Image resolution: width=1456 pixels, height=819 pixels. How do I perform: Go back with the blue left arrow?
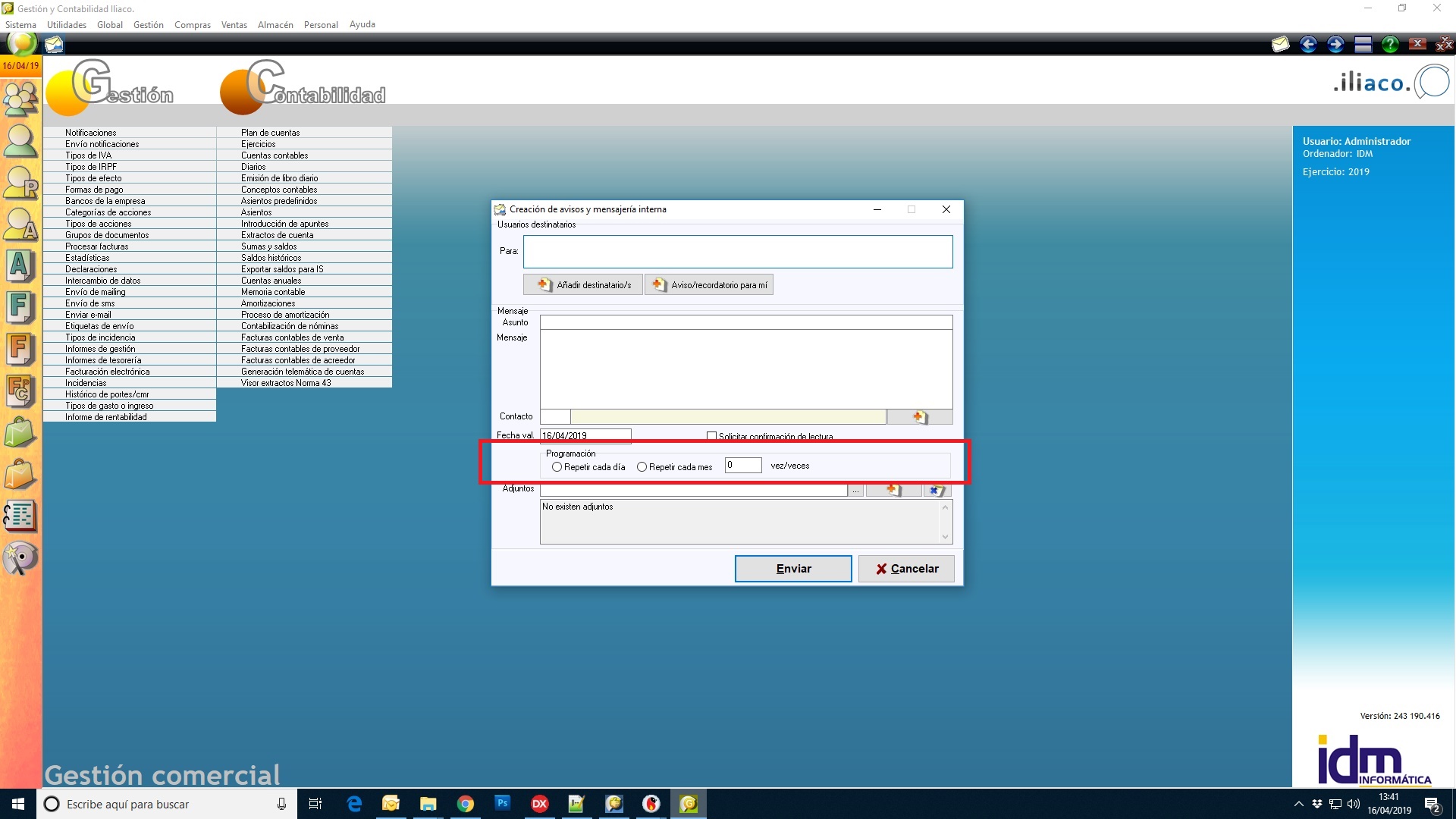[x=1308, y=44]
